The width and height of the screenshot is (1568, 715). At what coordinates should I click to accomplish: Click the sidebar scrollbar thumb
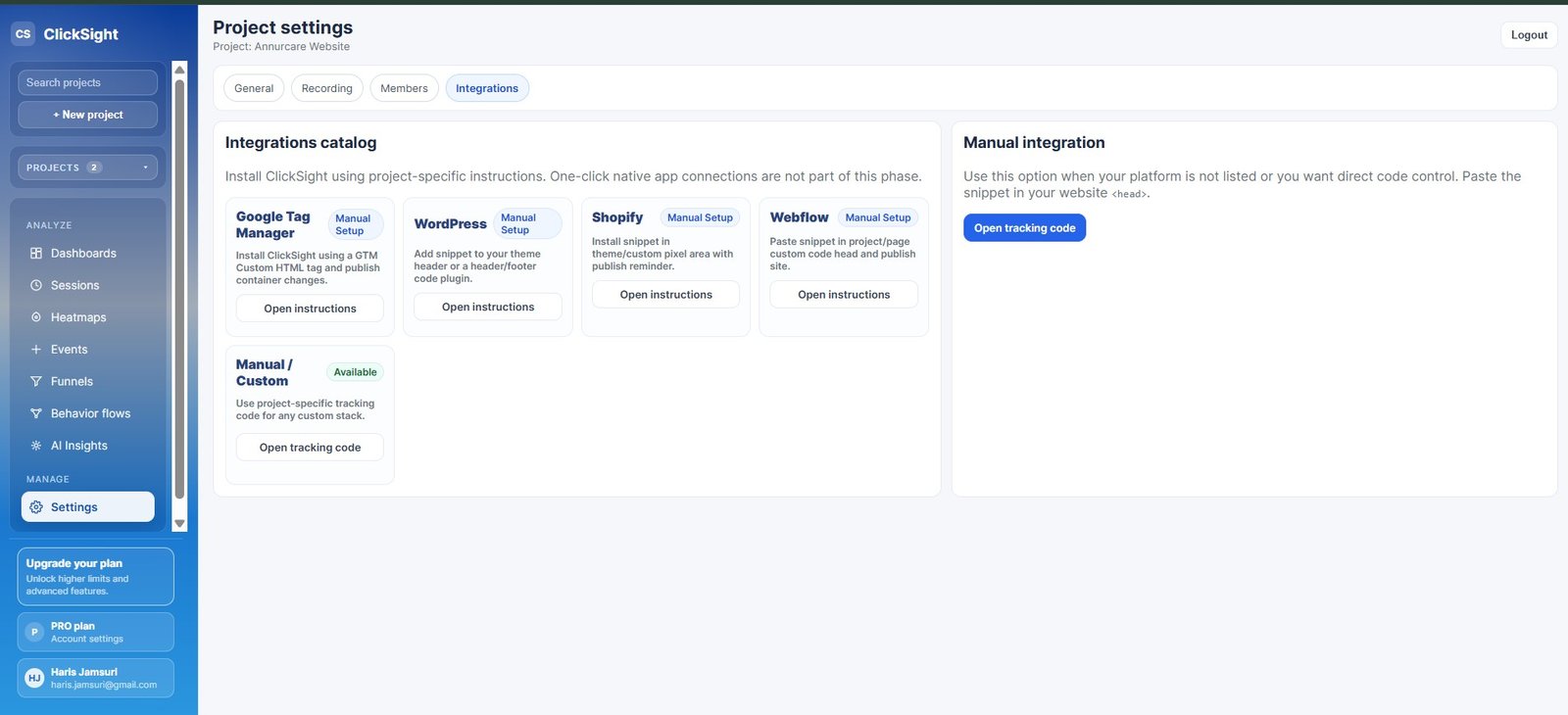(179, 290)
